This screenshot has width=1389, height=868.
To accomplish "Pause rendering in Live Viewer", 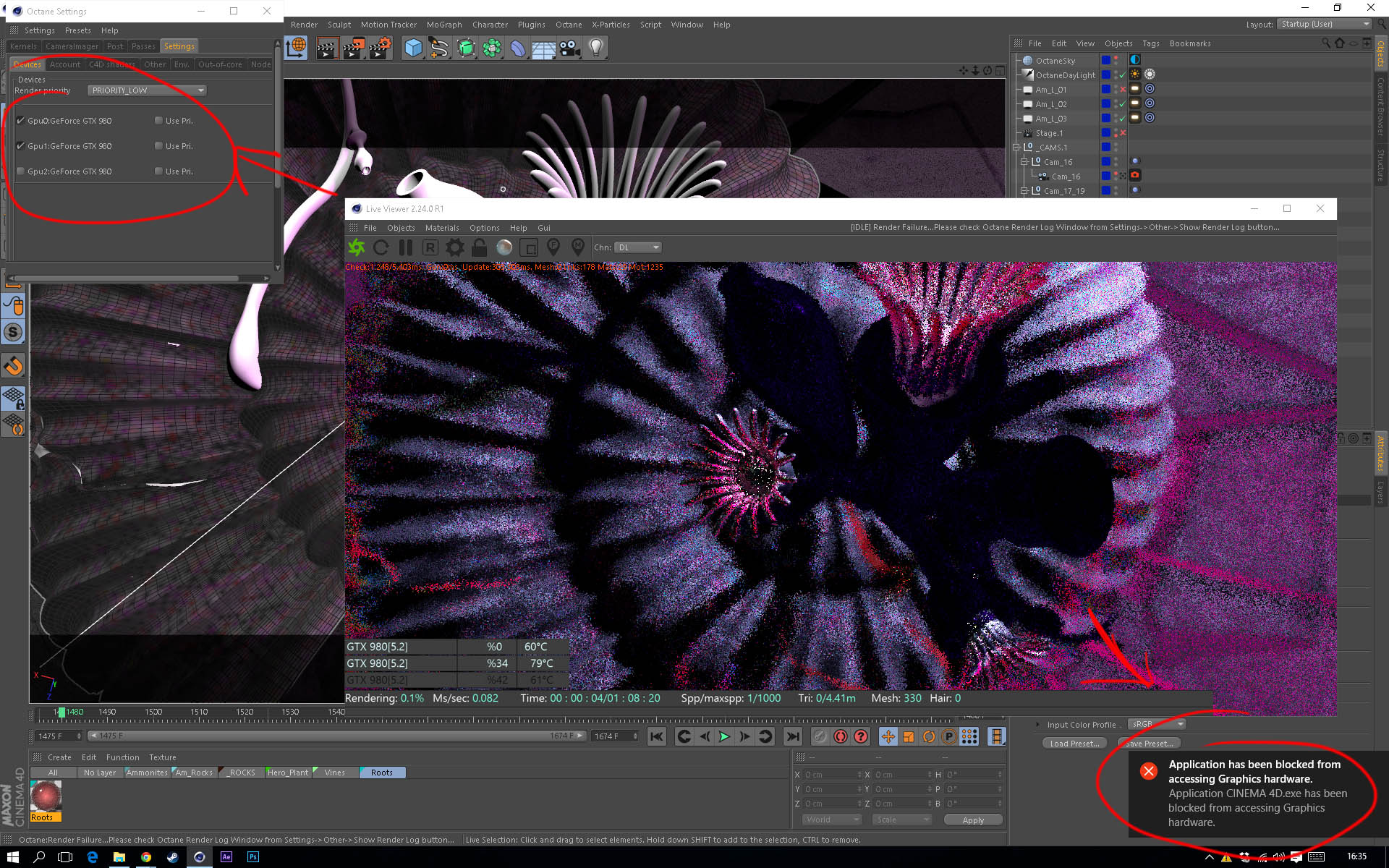I will [405, 247].
